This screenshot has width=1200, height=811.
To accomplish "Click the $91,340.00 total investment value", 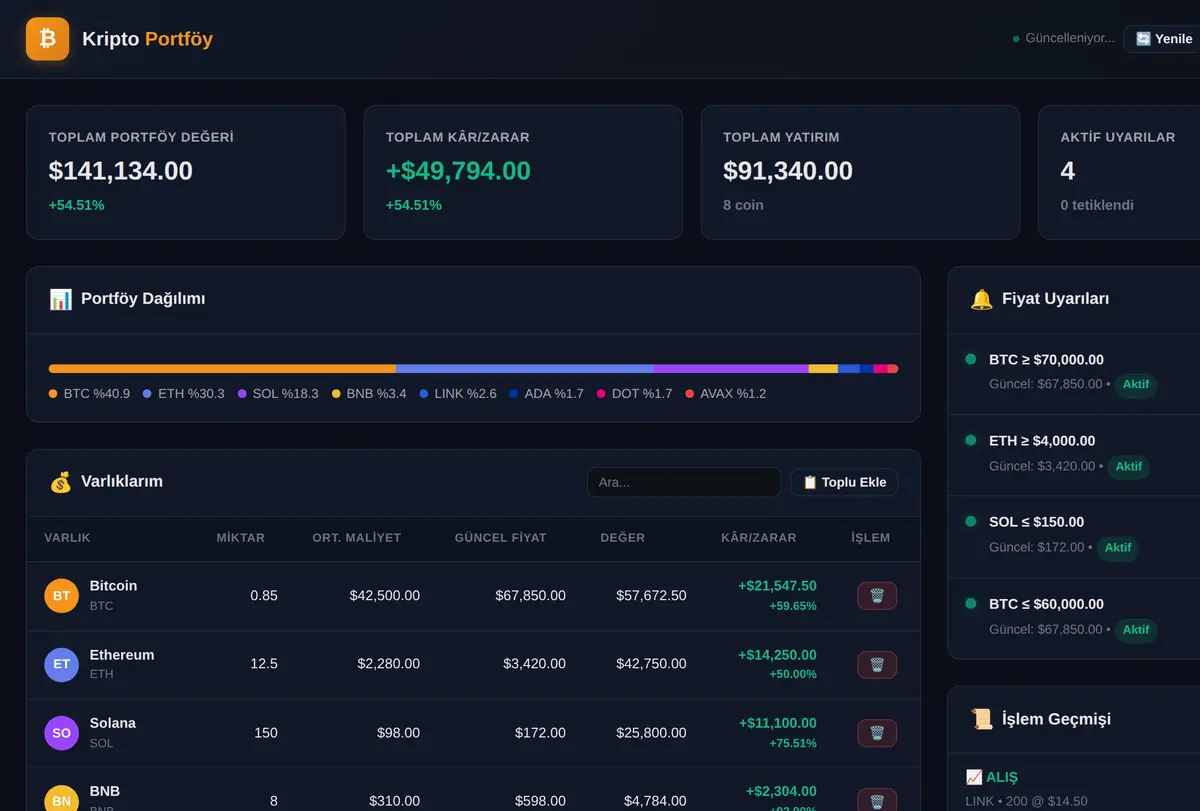I will click(x=788, y=171).
